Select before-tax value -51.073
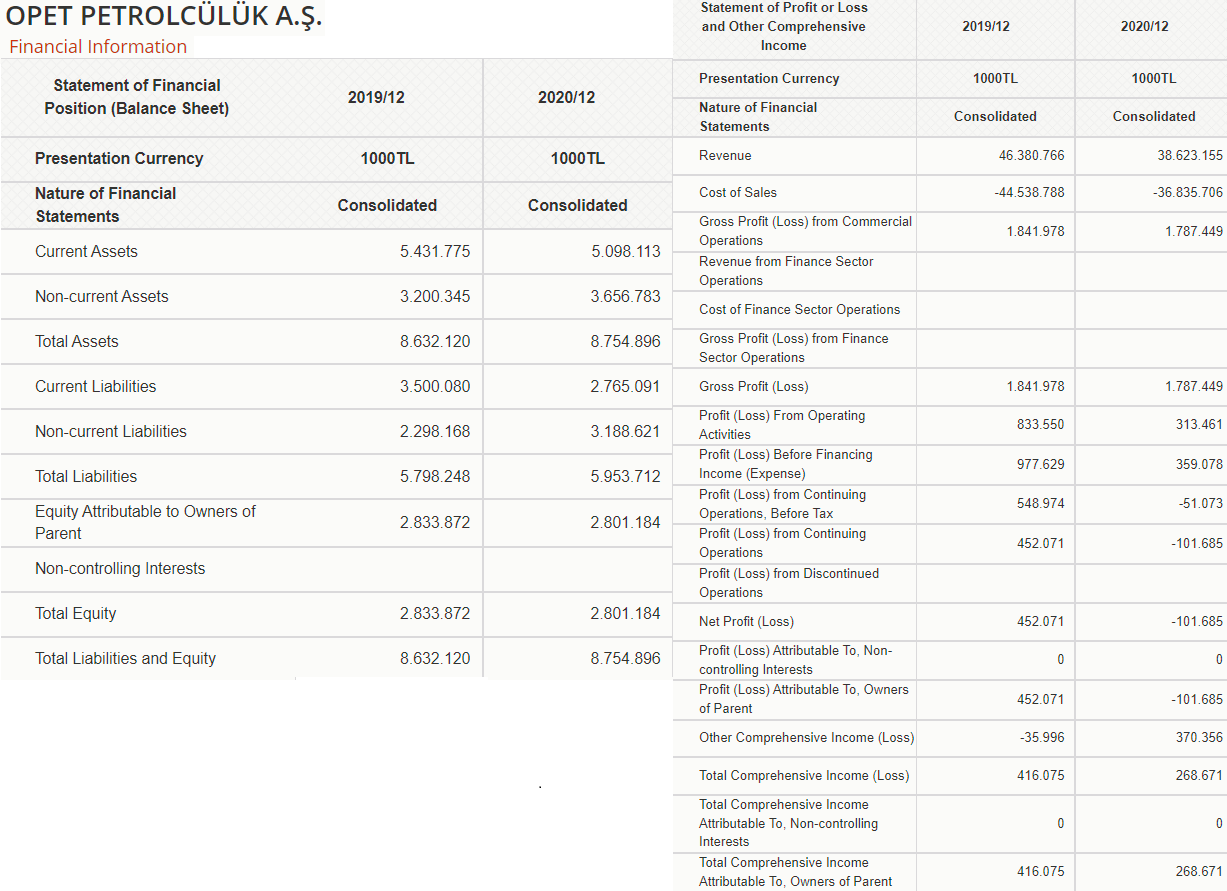The width and height of the screenshot is (1227, 891). click(x=1201, y=503)
